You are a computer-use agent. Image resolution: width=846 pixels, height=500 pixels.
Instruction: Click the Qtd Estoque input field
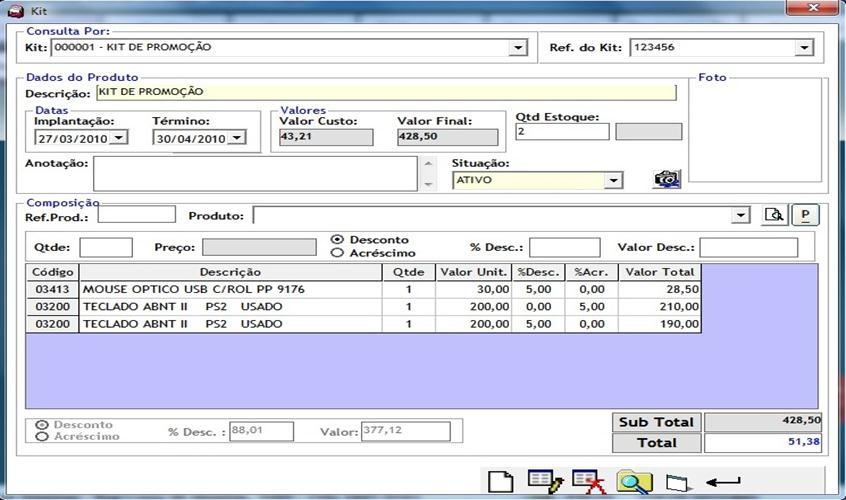[562, 132]
